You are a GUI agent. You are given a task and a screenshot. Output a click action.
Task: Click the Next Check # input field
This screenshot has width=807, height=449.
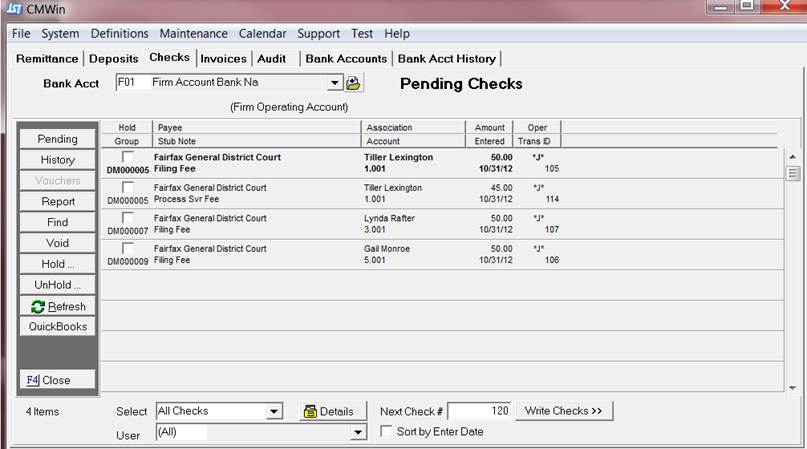[x=480, y=411]
